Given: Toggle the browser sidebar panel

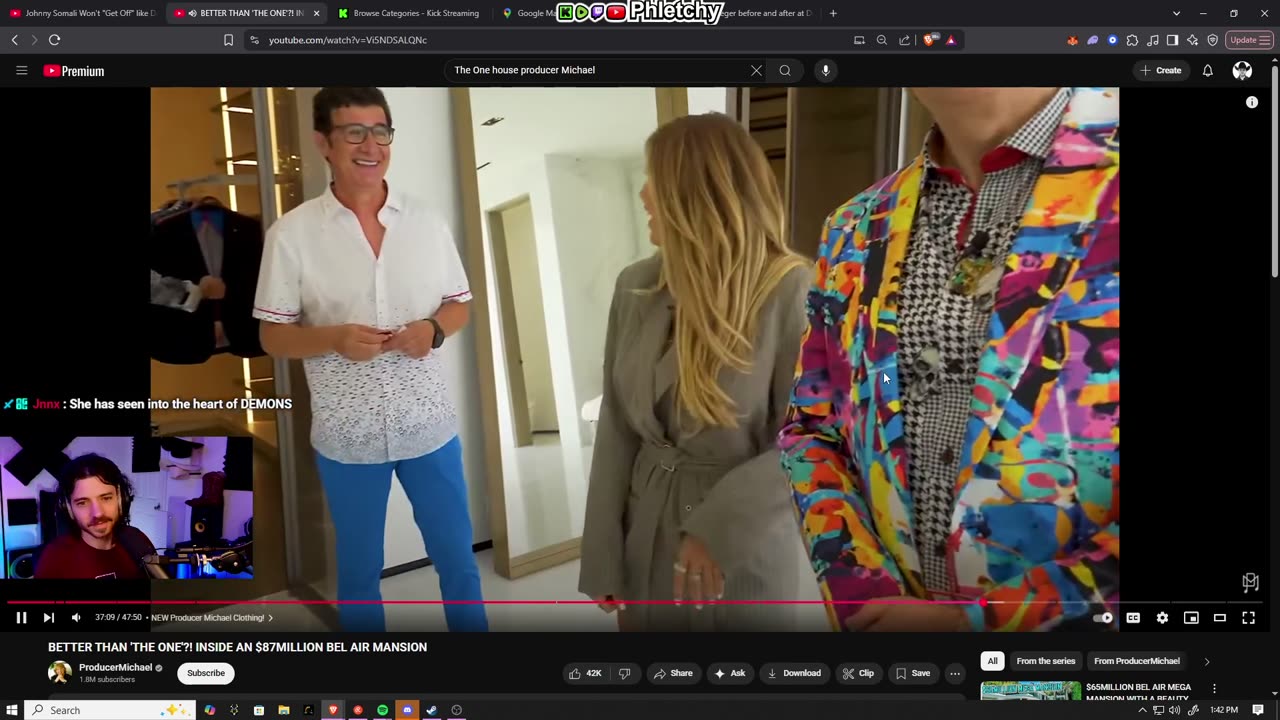Looking at the screenshot, I should (1173, 40).
